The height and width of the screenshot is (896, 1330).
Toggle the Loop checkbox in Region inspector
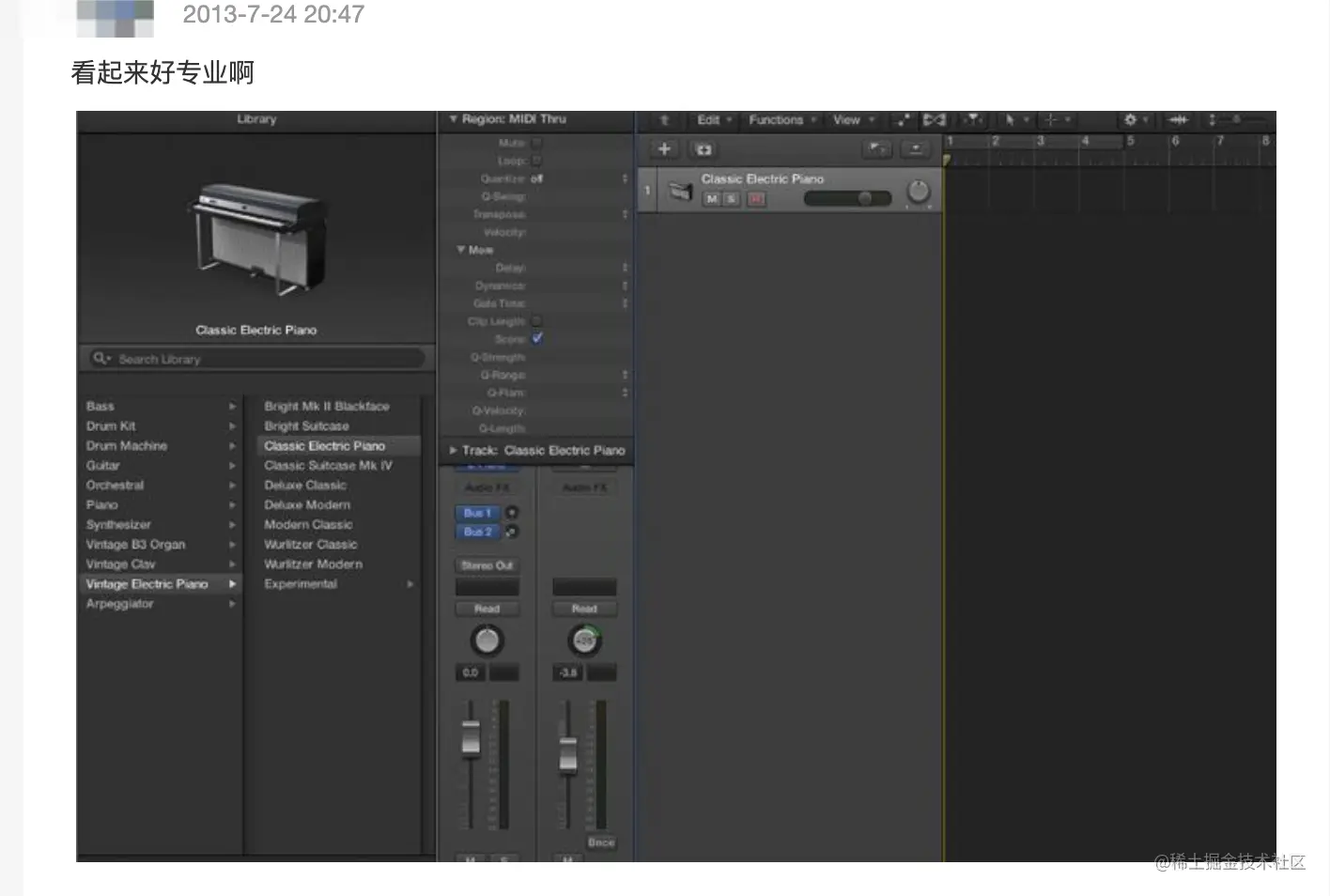(x=536, y=160)
